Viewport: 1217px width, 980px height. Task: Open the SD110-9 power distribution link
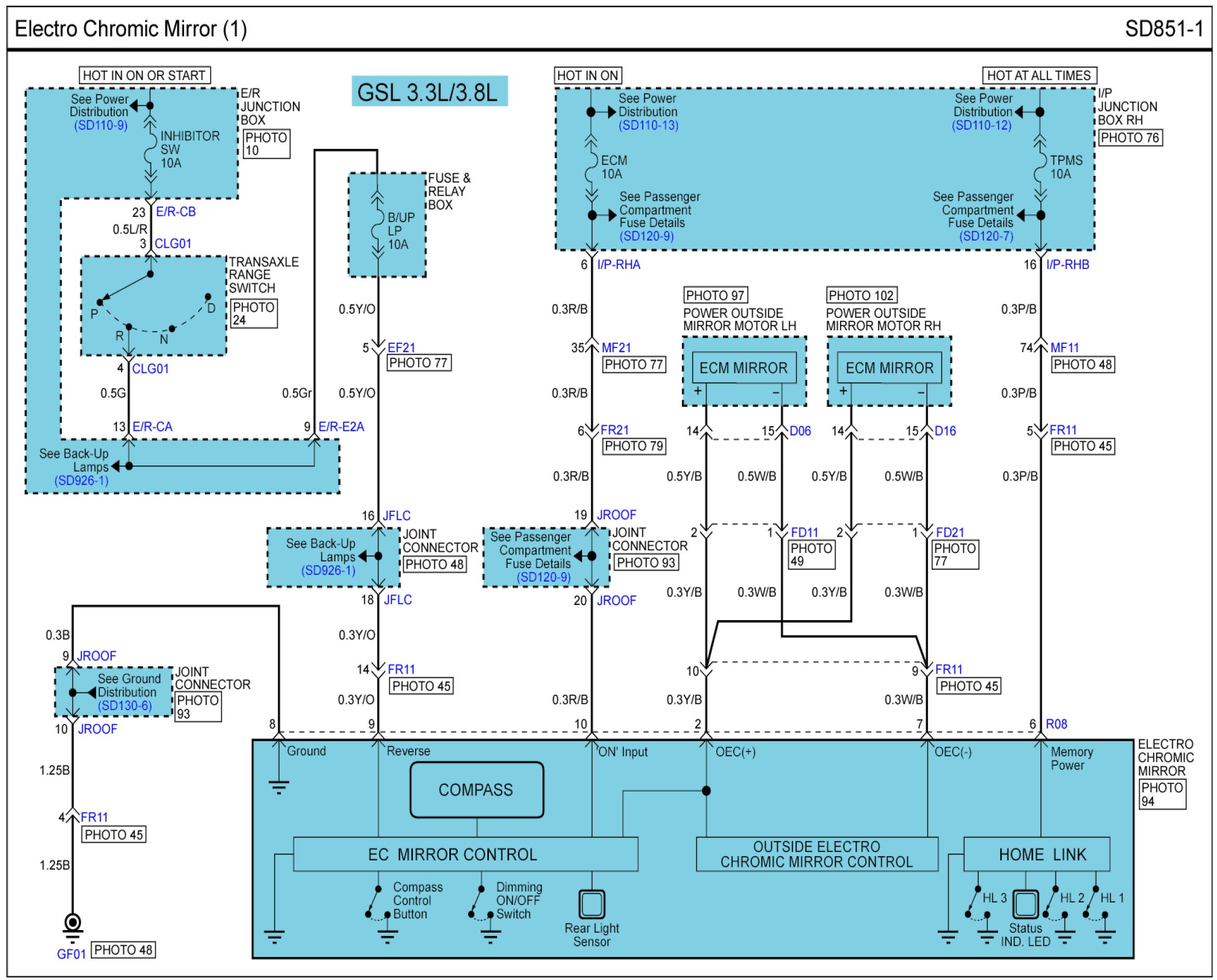[100, 125]
